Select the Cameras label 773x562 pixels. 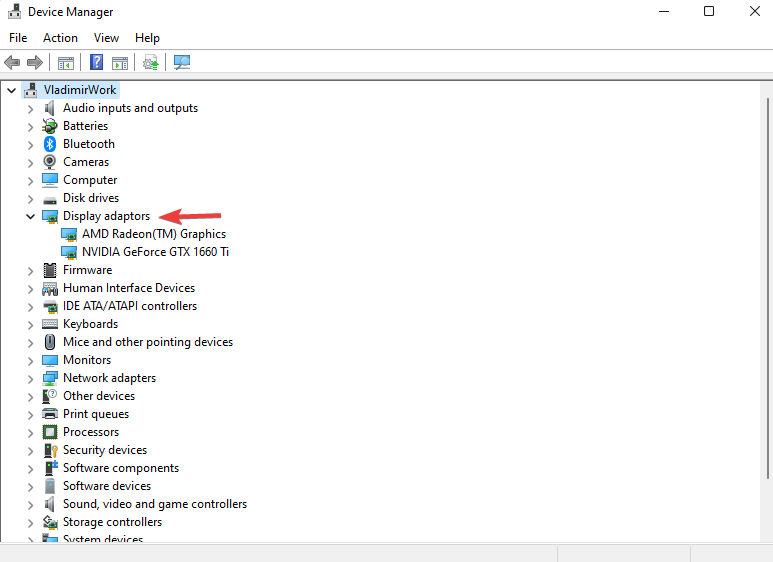[x=86, y=162]
